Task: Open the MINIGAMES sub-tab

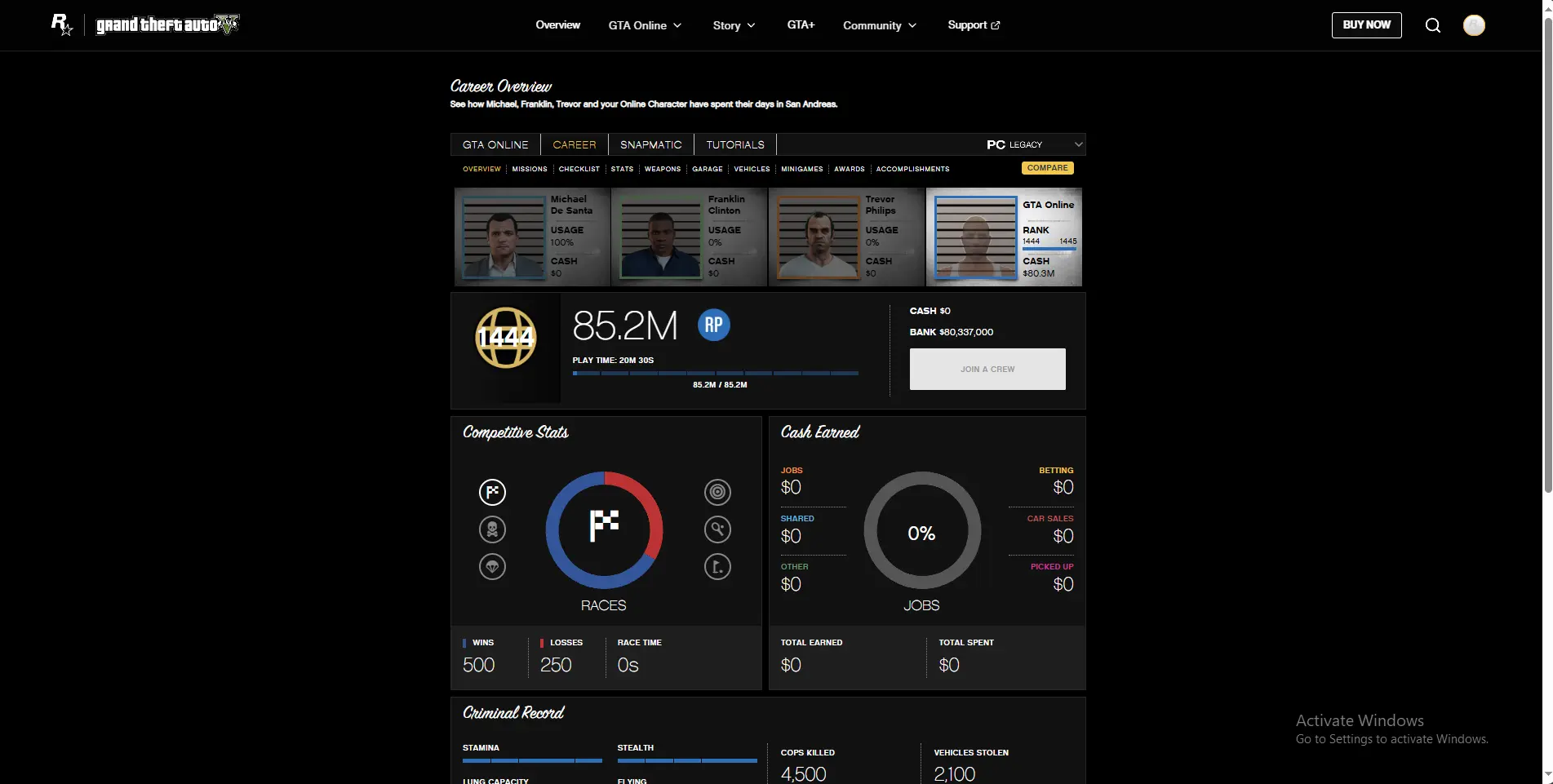Action: [802, 169]
